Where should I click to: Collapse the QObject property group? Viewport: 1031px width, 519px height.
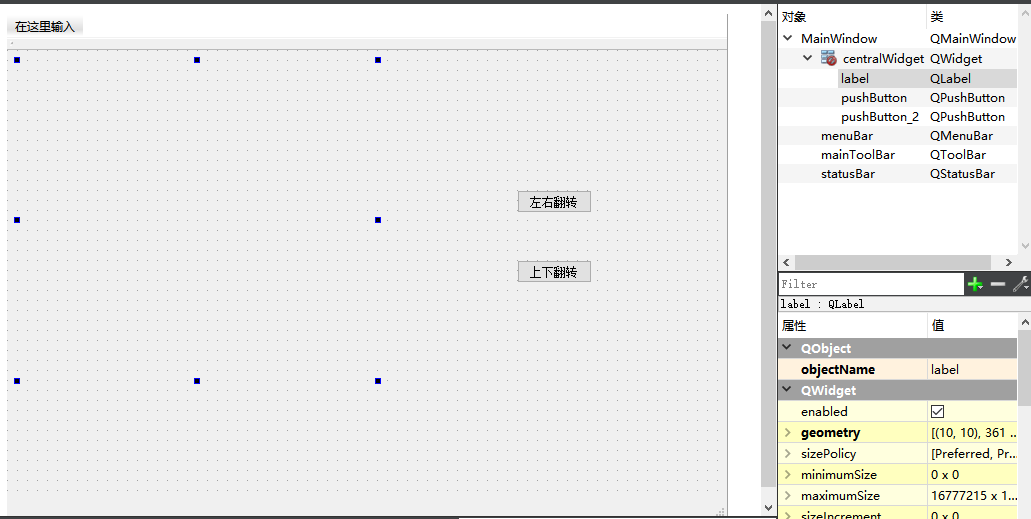coord(786,347)
